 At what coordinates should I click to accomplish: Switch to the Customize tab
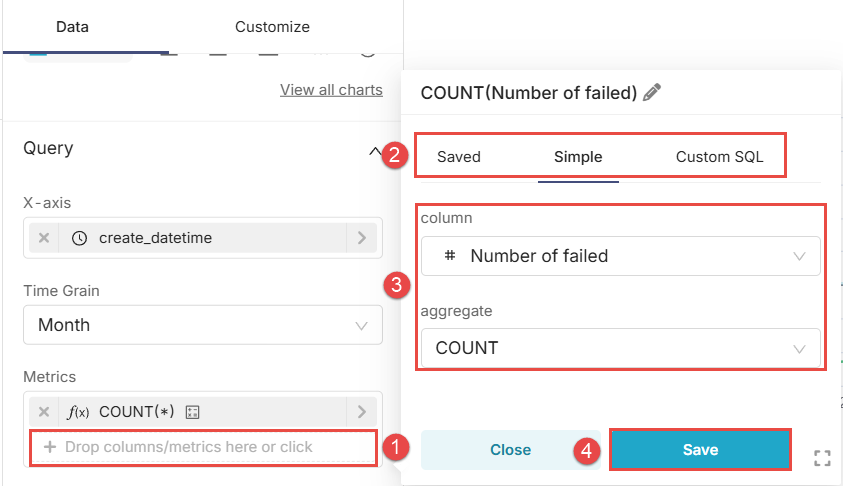point(272,27)
